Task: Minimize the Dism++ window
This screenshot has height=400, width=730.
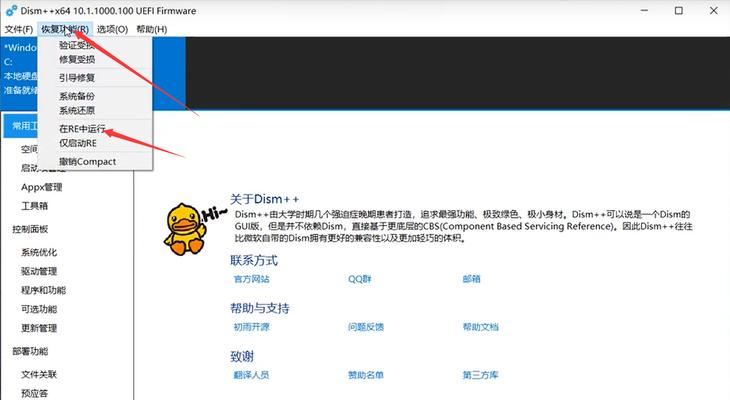Action: (644, 10)
